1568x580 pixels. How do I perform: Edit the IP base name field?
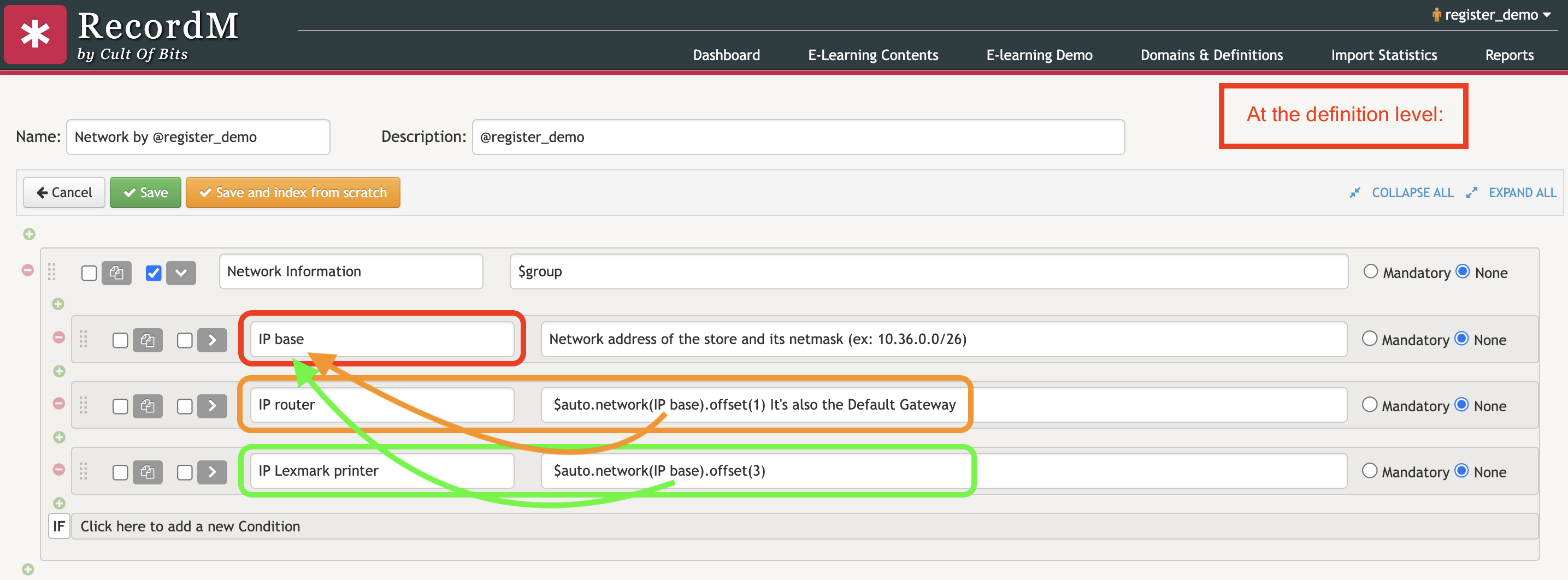382,340
